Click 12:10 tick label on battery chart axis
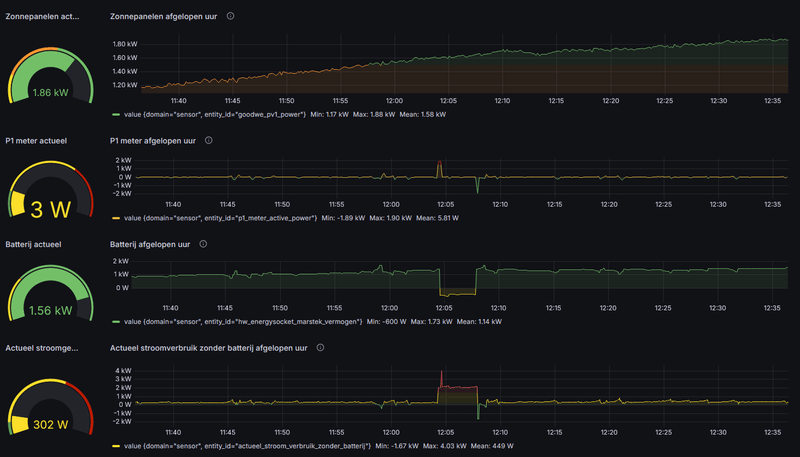 (x=498, y=308)
